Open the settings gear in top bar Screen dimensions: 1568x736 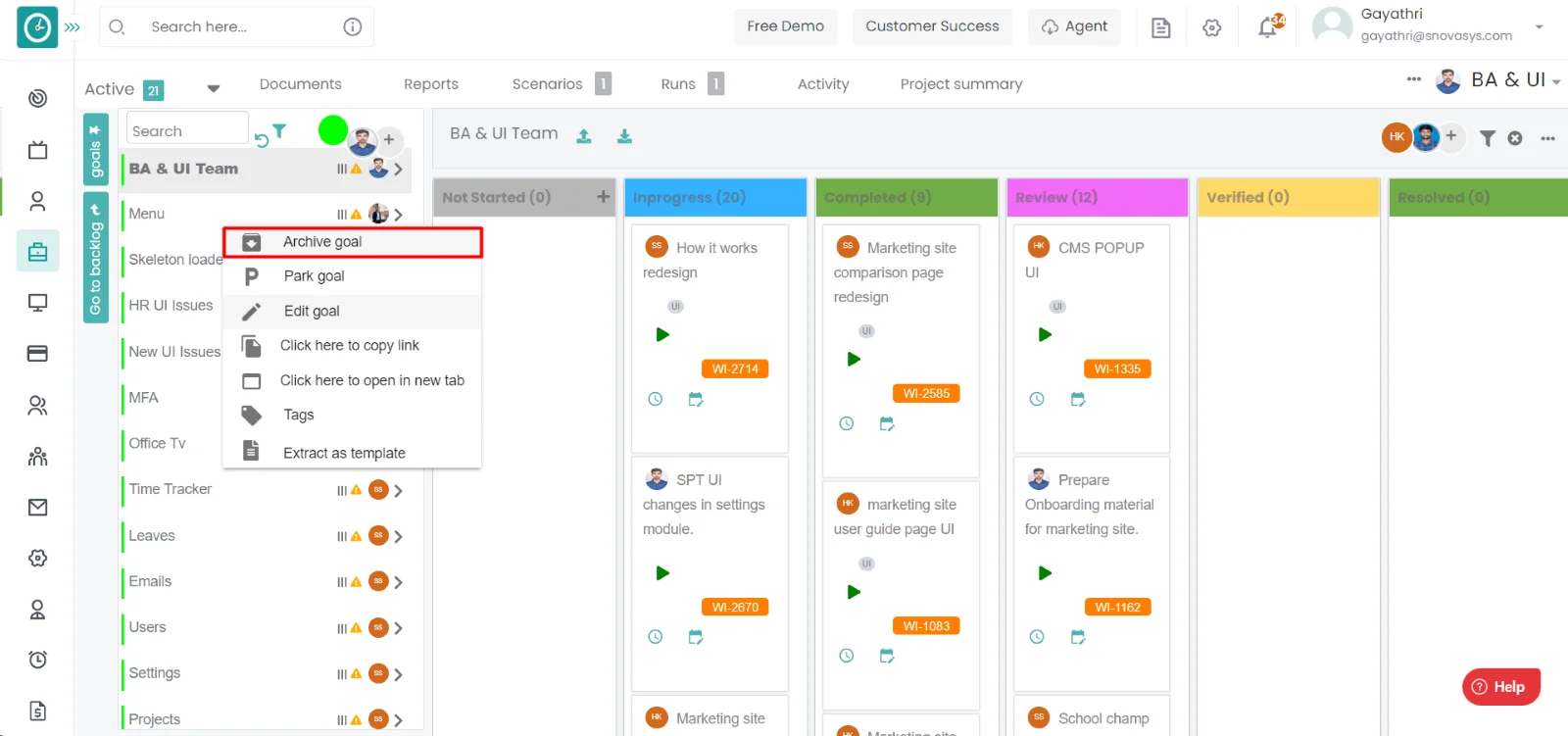(1212, 27)
